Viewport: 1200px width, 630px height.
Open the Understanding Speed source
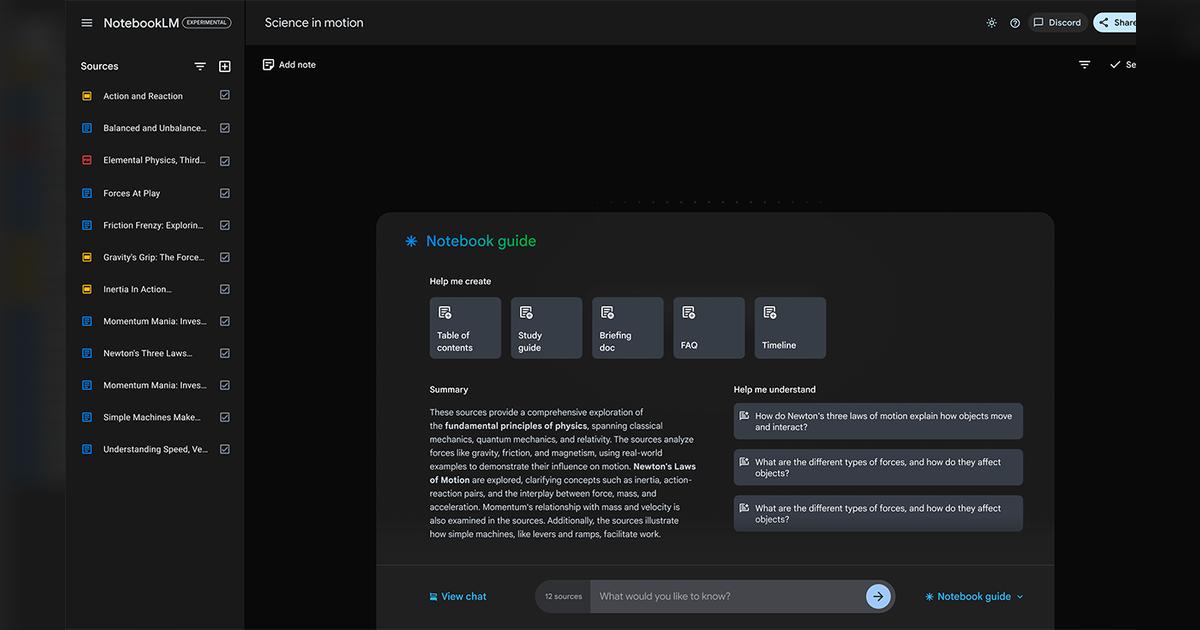(x=156, y=449)
